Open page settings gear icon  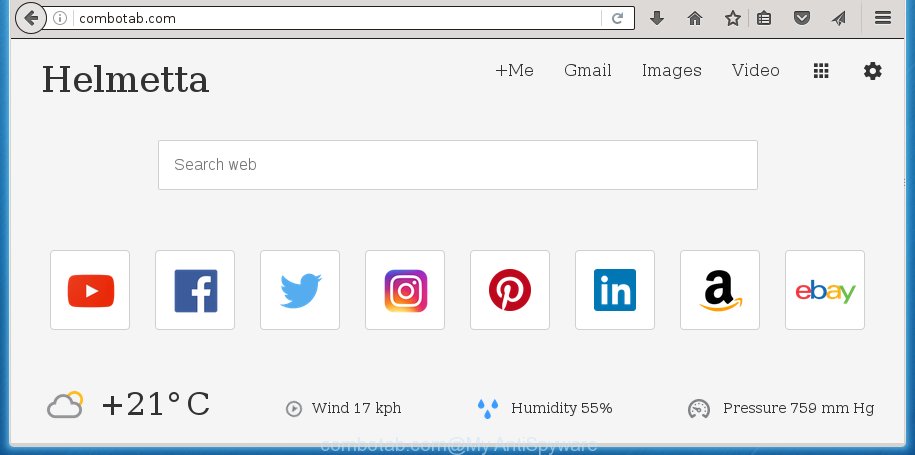click(872, 71)
